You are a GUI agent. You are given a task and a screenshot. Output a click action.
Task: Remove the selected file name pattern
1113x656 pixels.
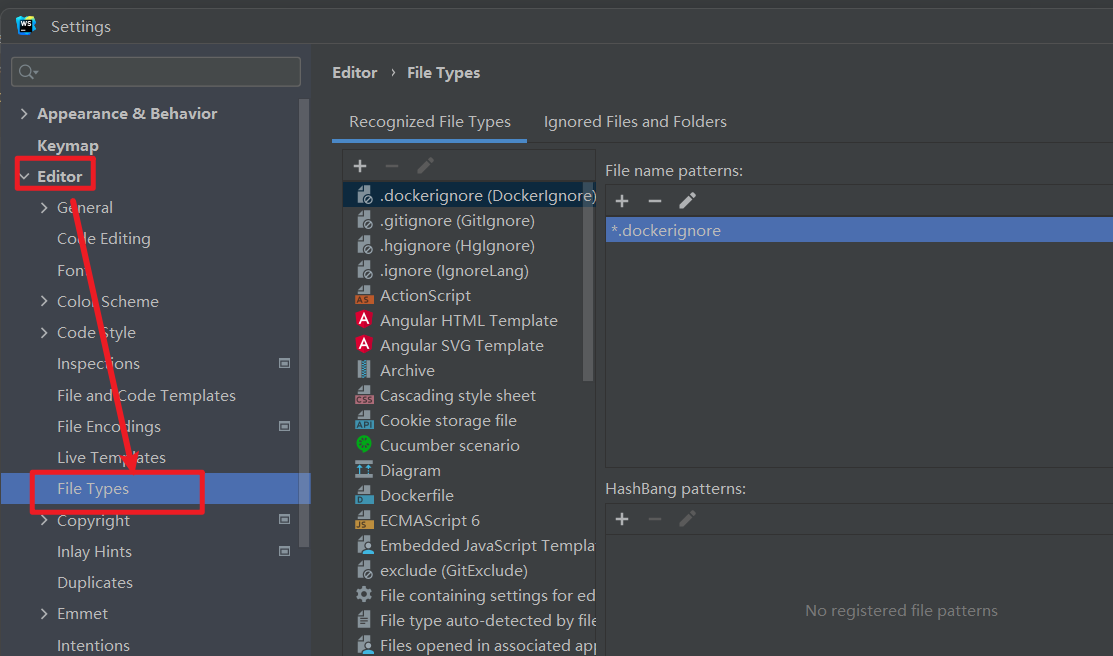[x=654, y=201]
